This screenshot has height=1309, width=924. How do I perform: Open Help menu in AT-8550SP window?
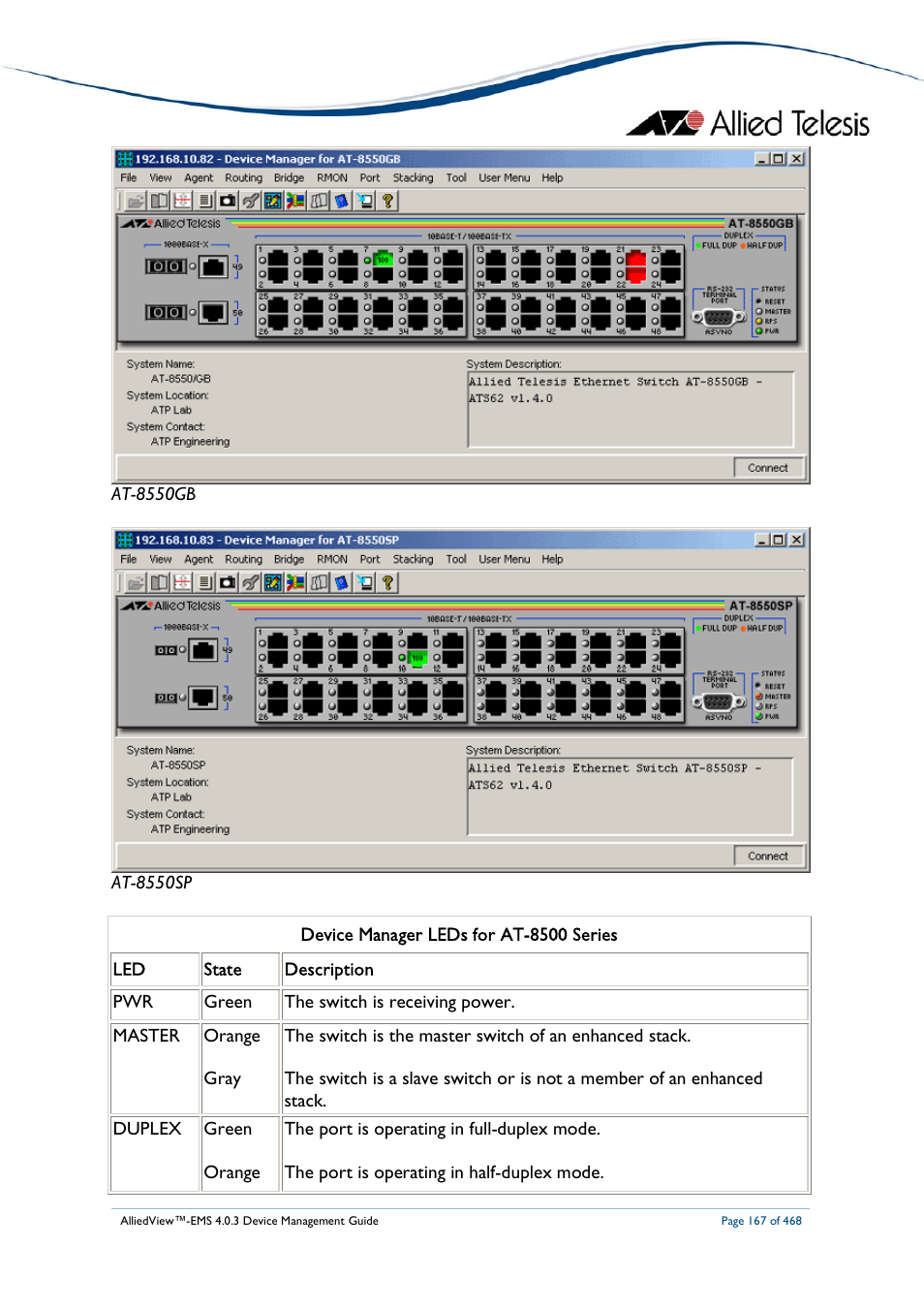click(552, 560)
